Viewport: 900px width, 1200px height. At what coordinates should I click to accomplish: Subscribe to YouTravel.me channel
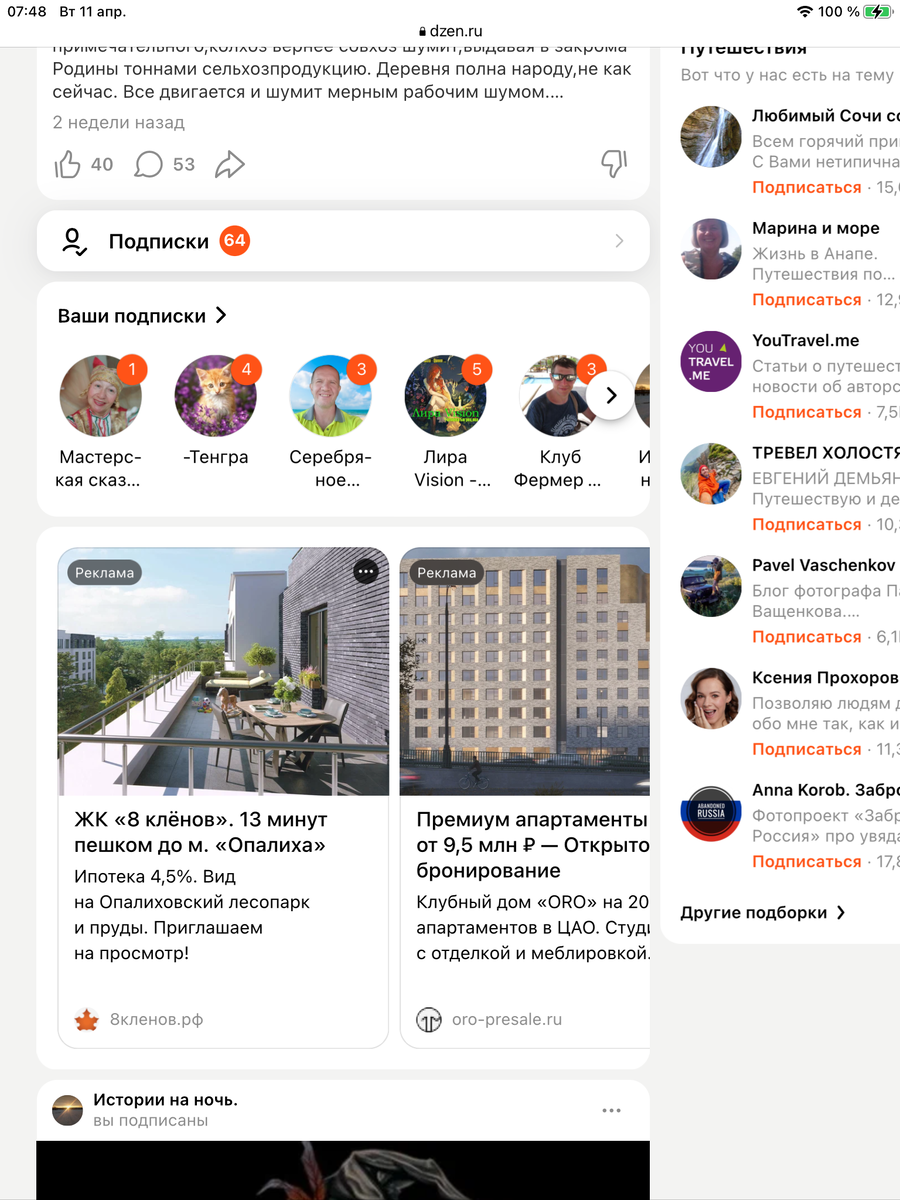pos(807,412)
